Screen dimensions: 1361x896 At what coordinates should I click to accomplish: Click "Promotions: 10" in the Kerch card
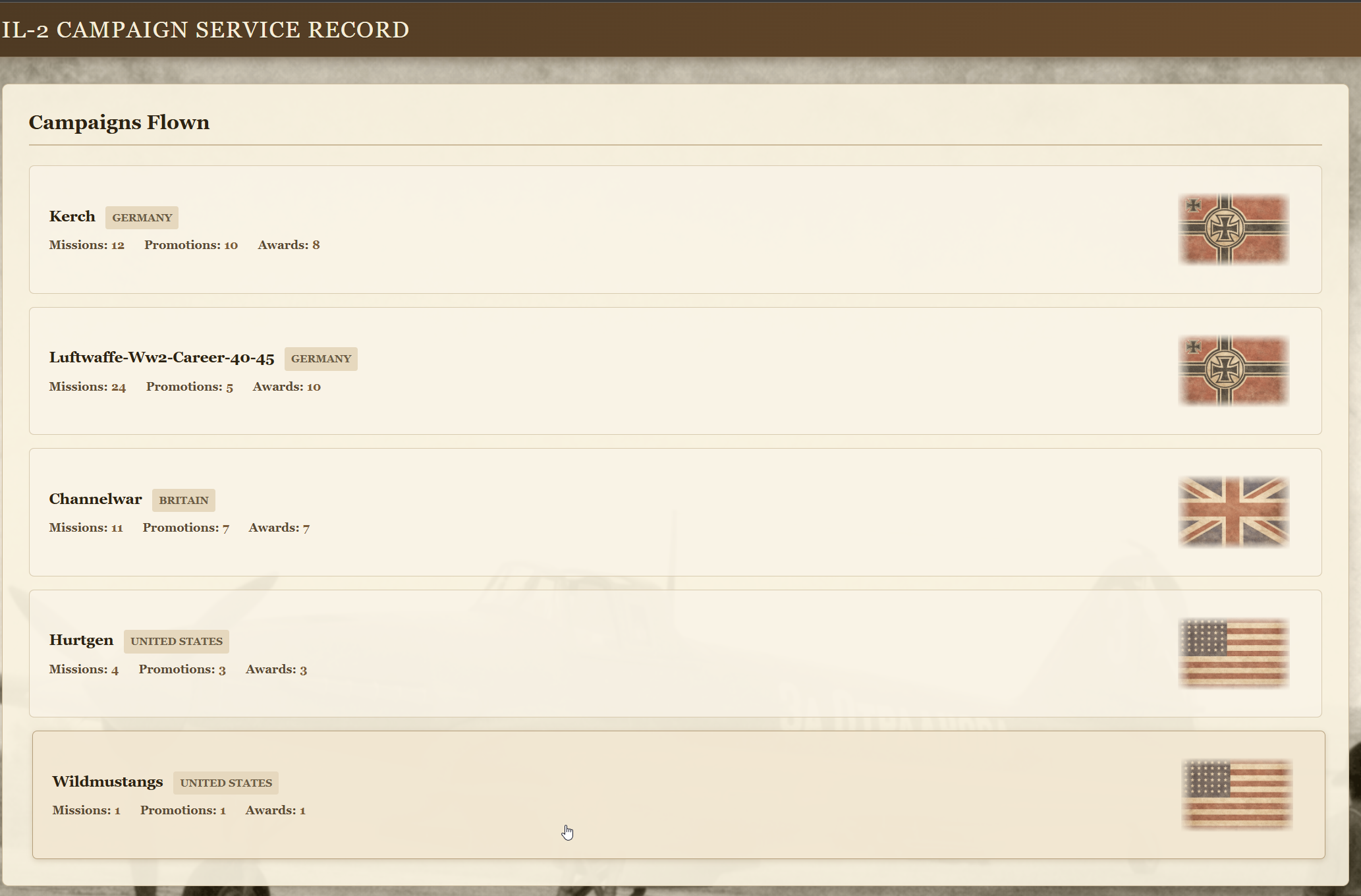[191, 245]
